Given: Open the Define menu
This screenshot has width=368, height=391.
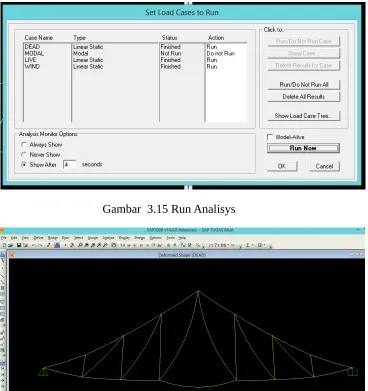Looking at the screenshot, I should [x=38, y=238].
